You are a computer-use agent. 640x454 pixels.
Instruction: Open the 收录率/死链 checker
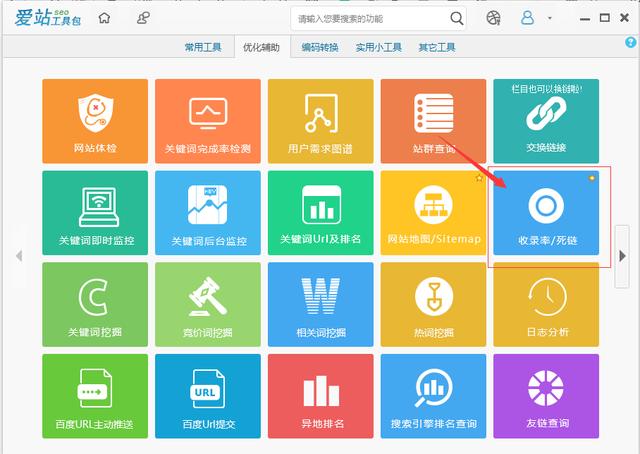point(546,213)
